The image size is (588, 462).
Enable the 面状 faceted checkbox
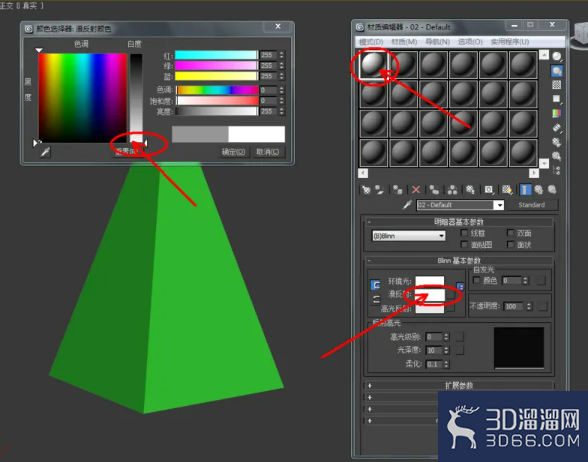(x=510, y=244)
